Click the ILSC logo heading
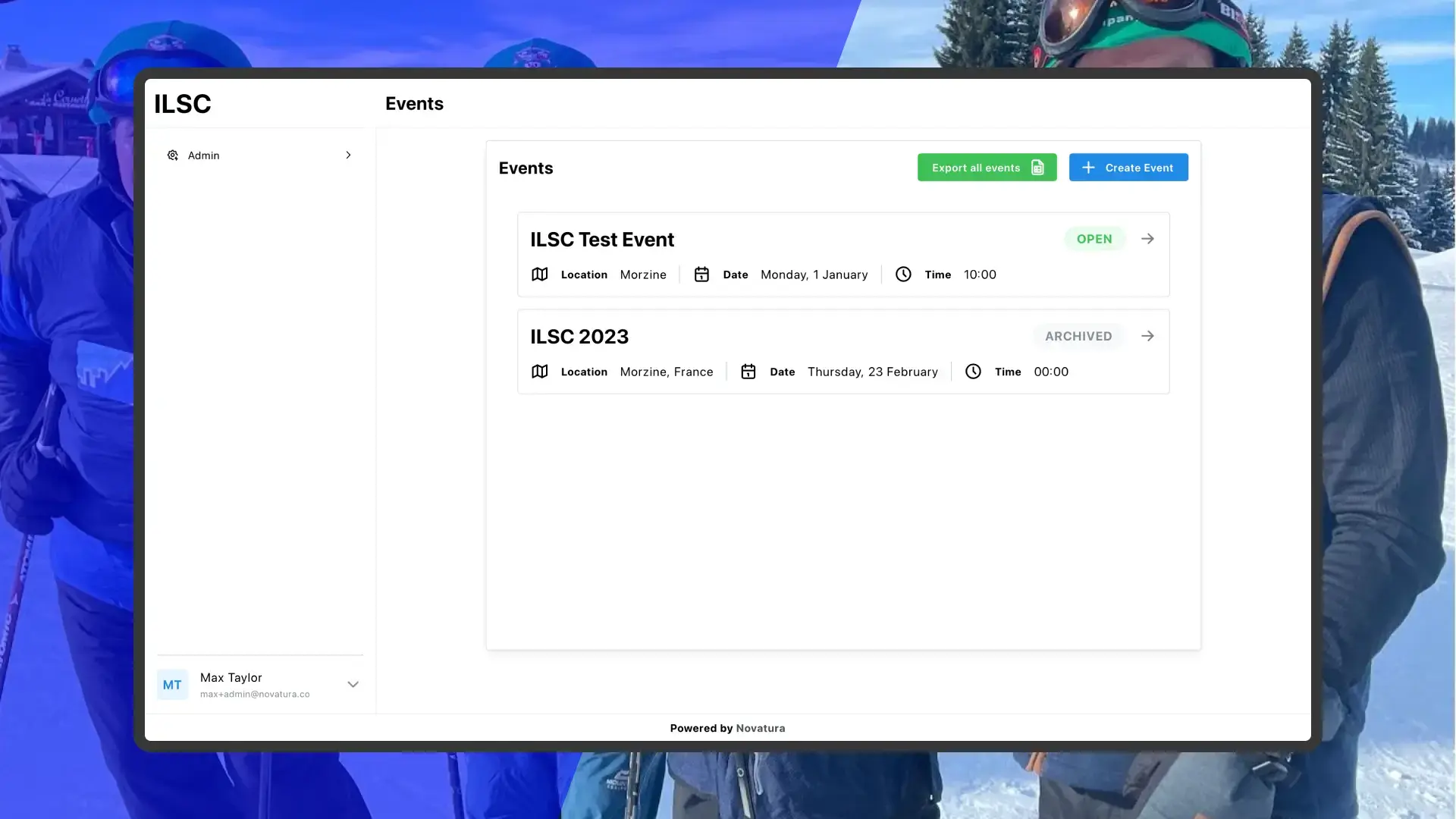The image size is (1456, 819). coord(183,104)
